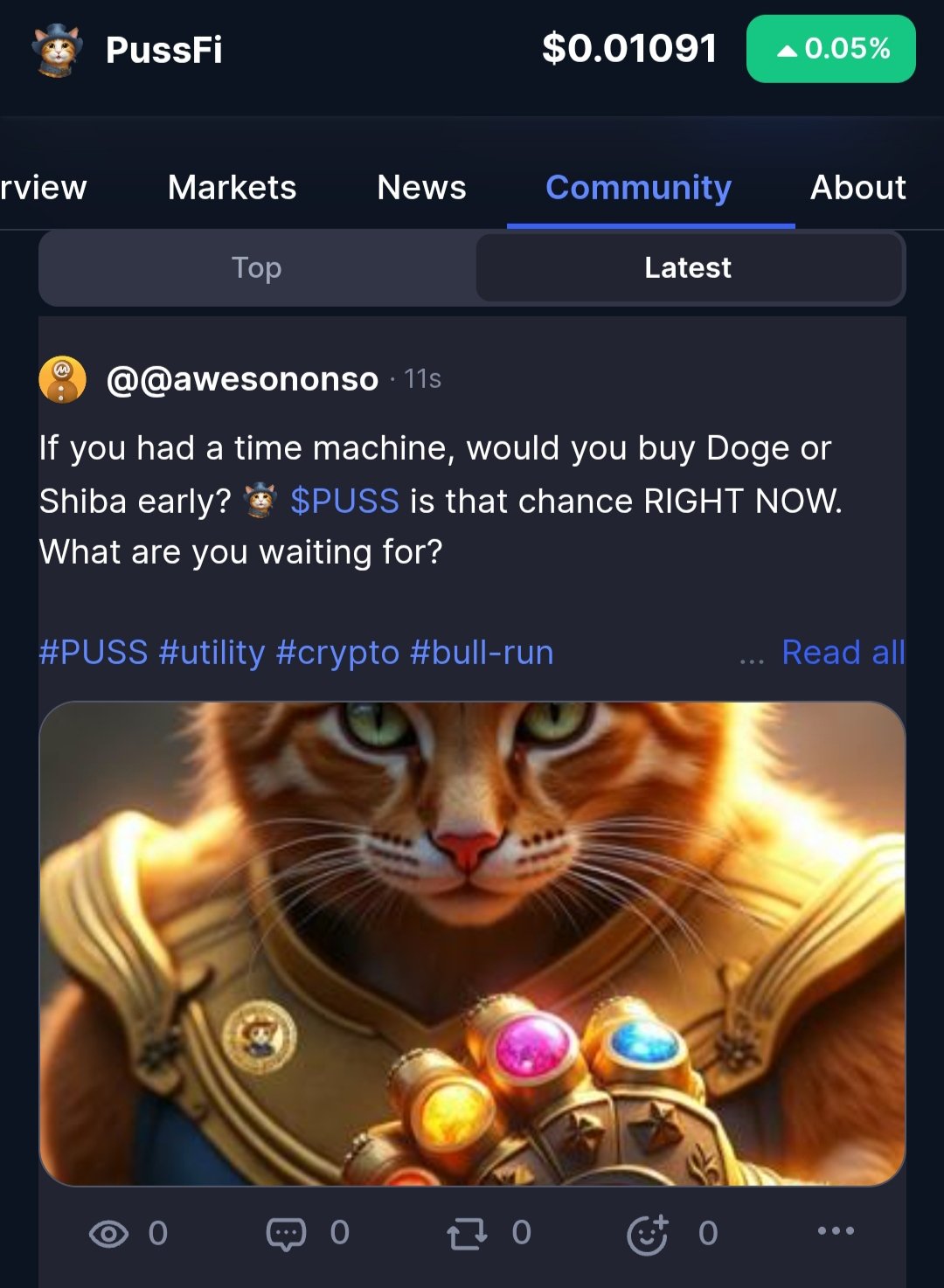Click the green 0.05% price change badge

pyautogui.click(x=830, y=49)
